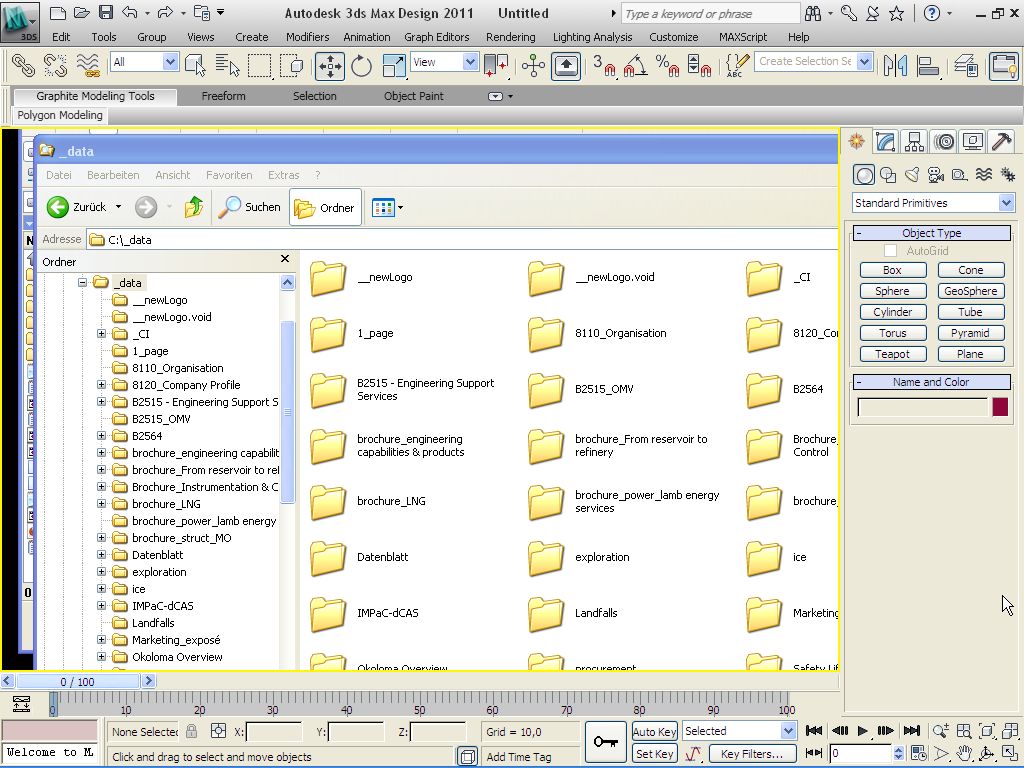
Task: Select the Link tool in main toolbar
Action: [24, 65]
